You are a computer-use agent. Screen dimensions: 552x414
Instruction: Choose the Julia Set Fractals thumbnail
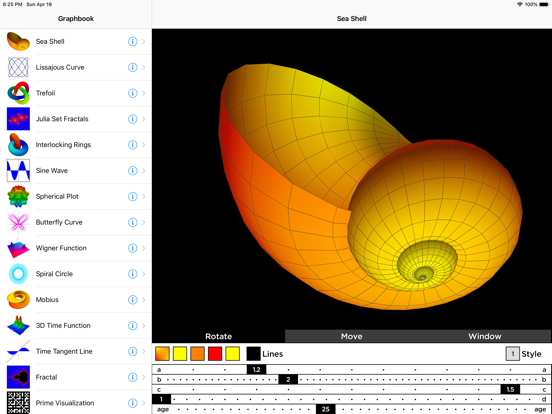click(18, 119)
